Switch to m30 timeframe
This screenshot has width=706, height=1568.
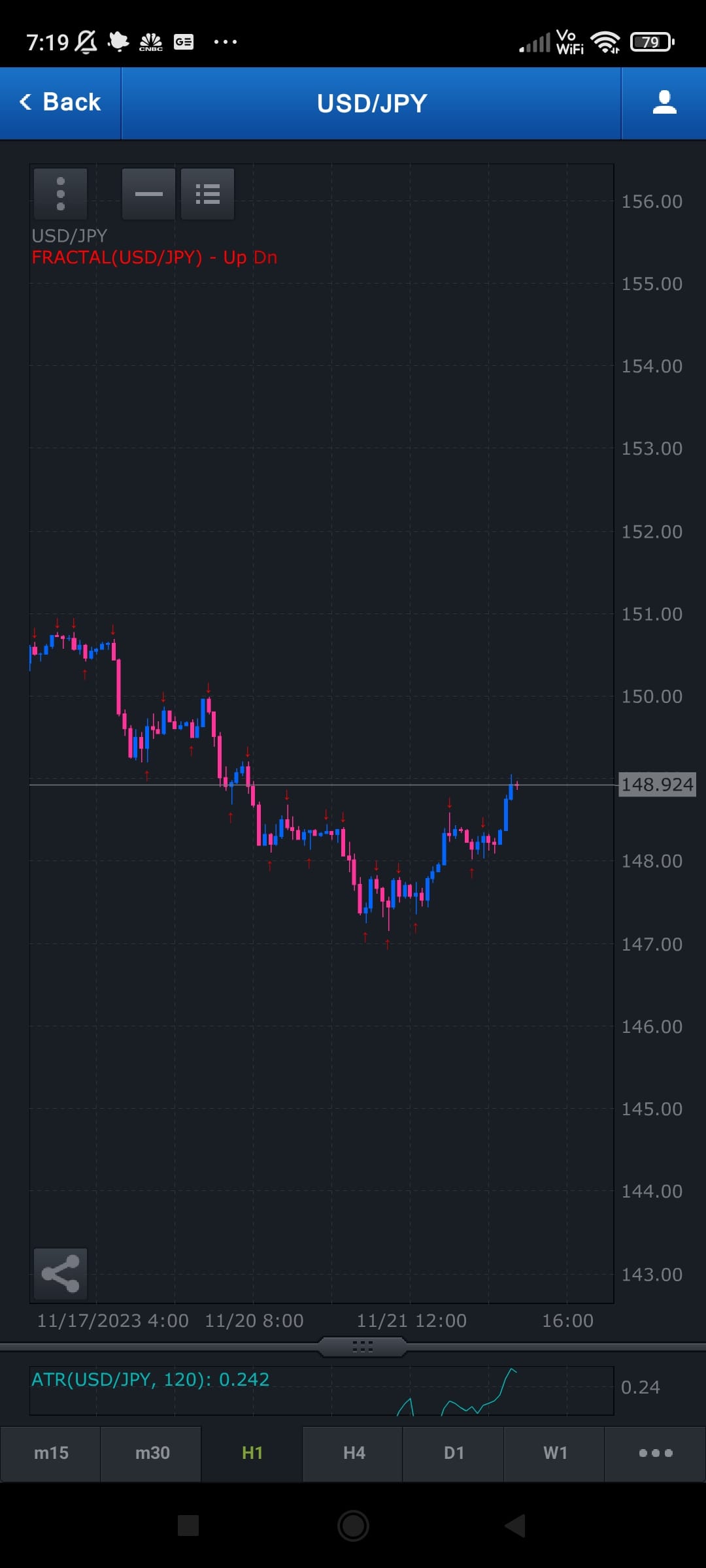152,1453
